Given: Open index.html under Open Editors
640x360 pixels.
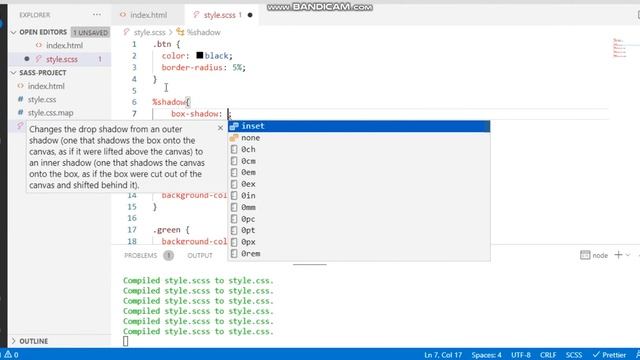Looking at the screenshot, I should coord(64,45).
